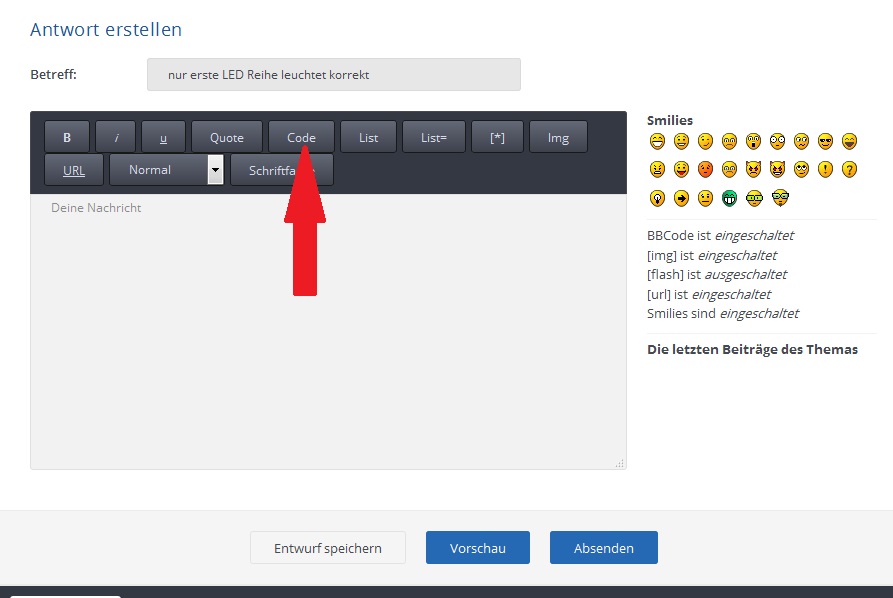Toggle bold text with B button
This screenshot has height=598, width=893.
[x=67, y=138]
